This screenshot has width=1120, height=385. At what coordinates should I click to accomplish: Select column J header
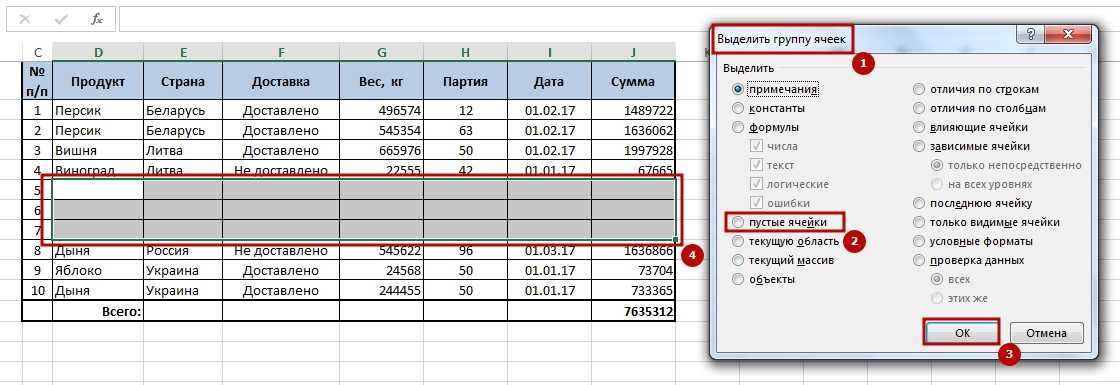tap(634, 52)
